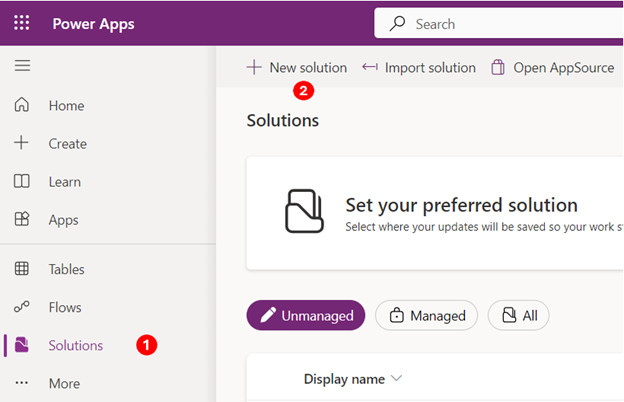Open the app launcher waffle icon
Image resolution: width=624 pixels, height=402 pixels.
pos(21,23)
